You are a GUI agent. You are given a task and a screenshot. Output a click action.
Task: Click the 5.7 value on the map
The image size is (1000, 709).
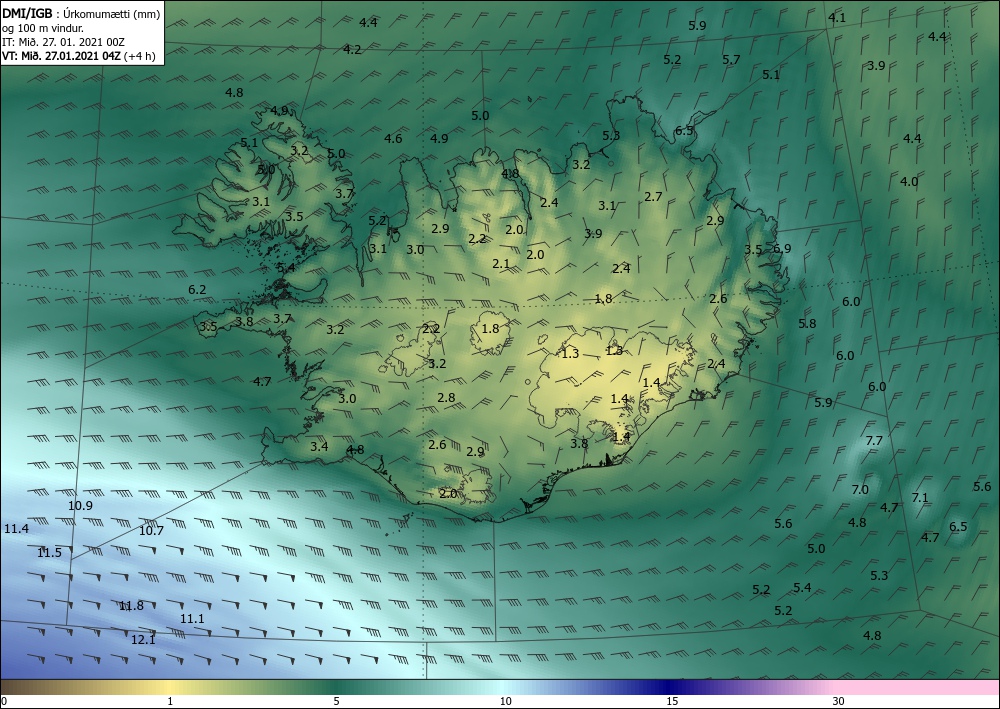(x=731, y=59)
